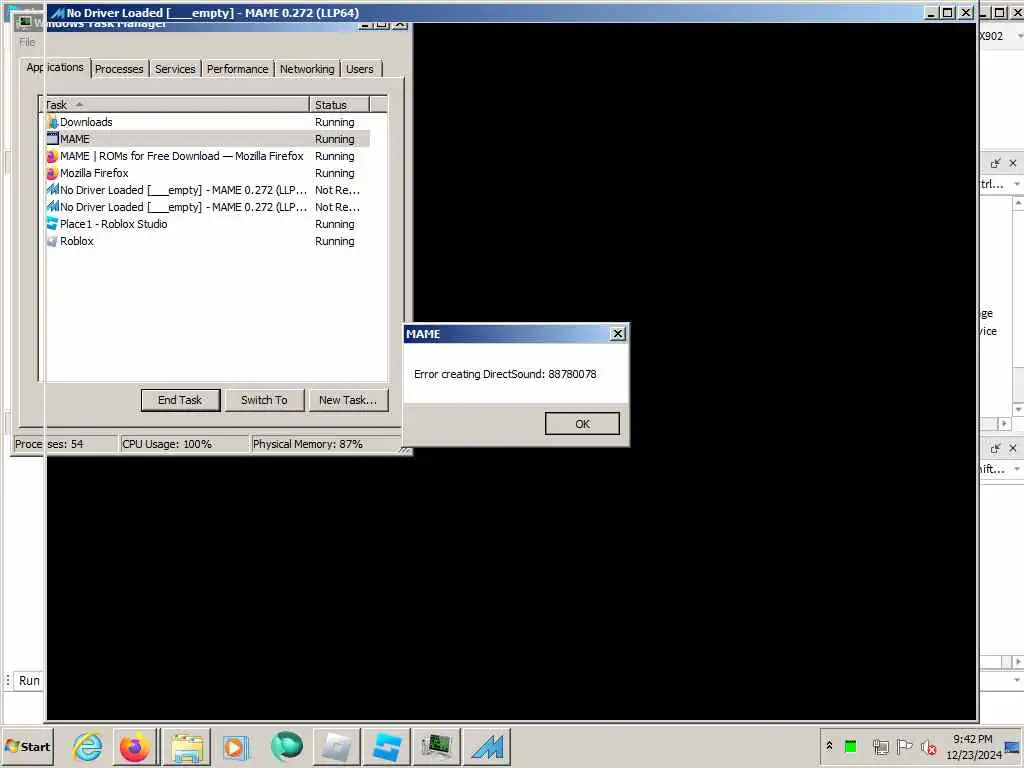Sort tasks by the Status column
Image resolution: width=1024 pixels, height=768 pixels.
point(340,104)
